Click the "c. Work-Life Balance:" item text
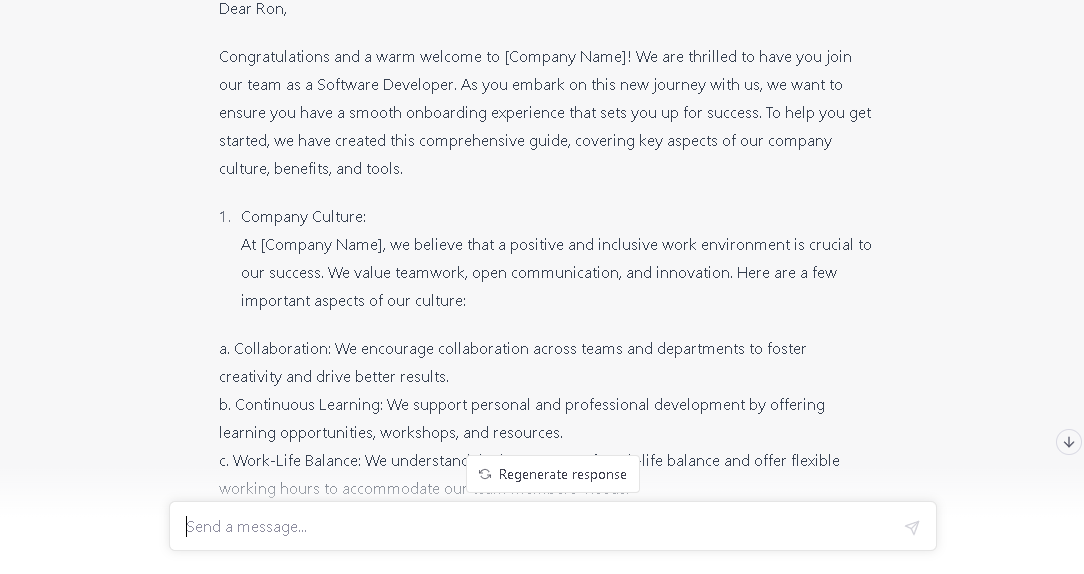This screenshot has height=574, width=1084. click(x=290, y=461)
